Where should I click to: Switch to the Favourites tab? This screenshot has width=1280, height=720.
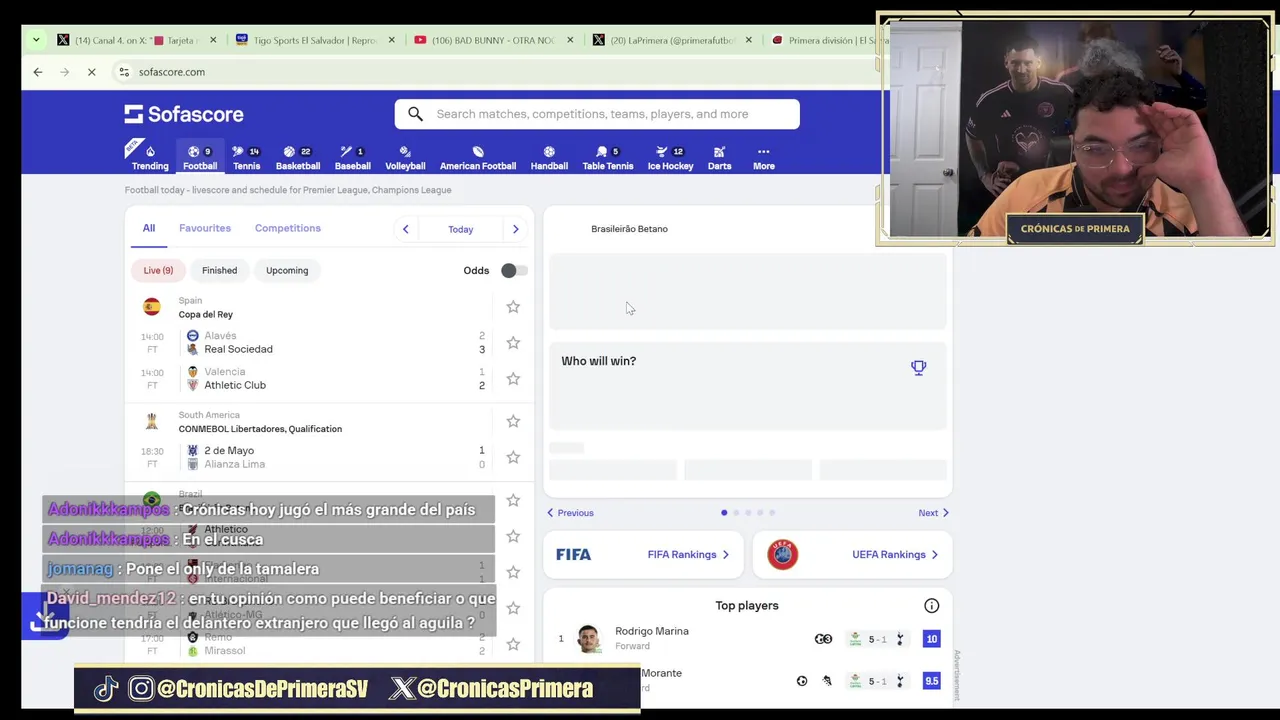[205, 228]
